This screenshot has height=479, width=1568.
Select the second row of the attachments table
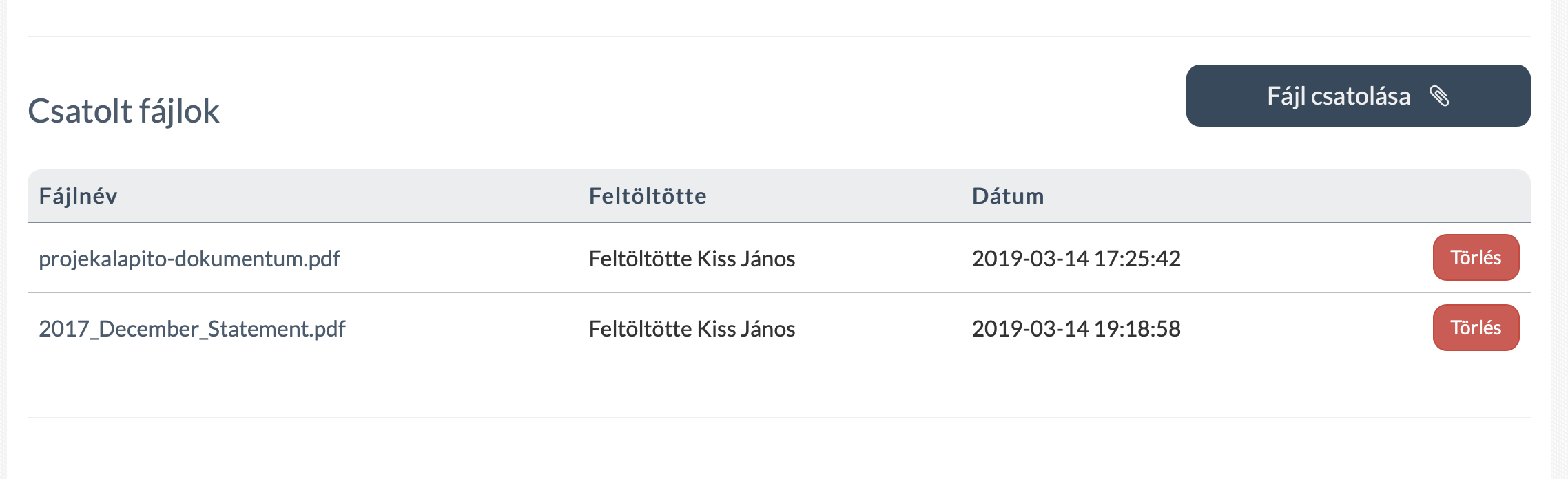pyautogui.click(x=482, y=329)
